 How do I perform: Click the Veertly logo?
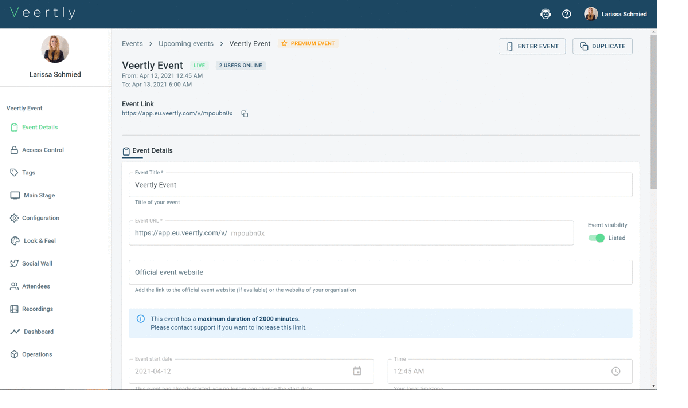click(x=43, y=13)
